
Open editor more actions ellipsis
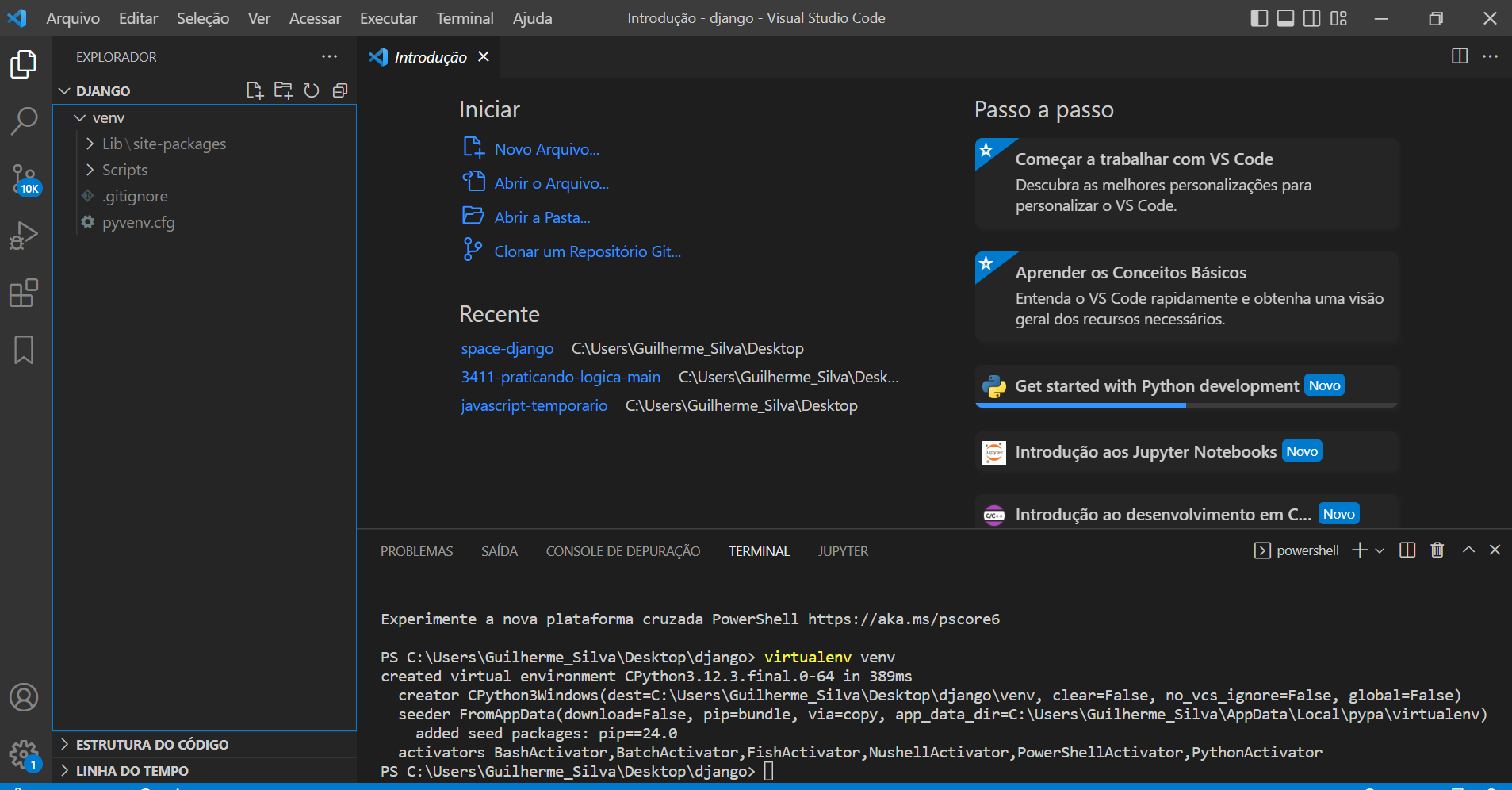pos(1491,56)
